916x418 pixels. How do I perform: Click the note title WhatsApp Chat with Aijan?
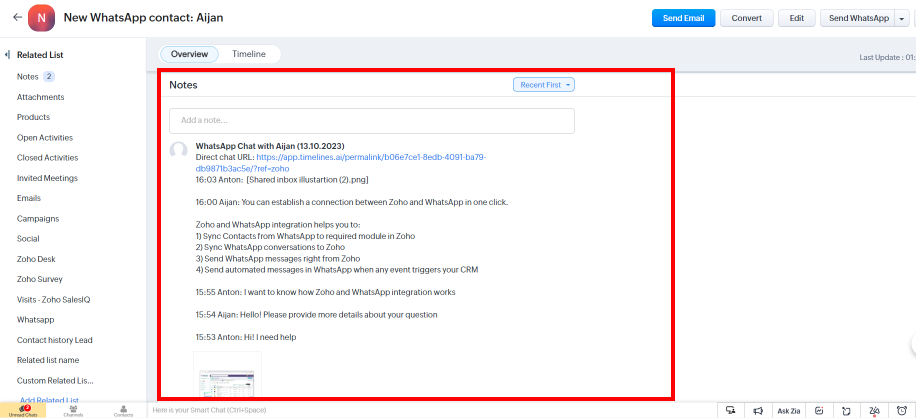[270, 145]
